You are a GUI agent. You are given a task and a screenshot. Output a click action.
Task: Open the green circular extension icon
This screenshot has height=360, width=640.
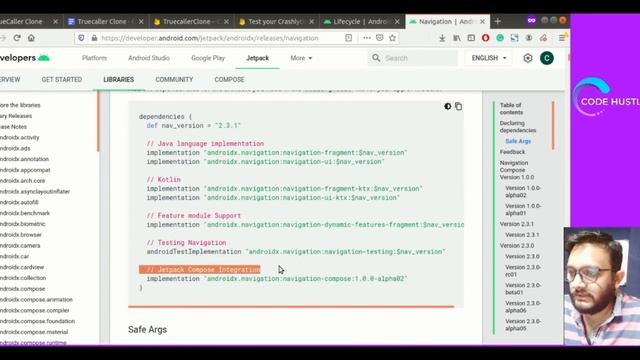(x=500, y=38)
